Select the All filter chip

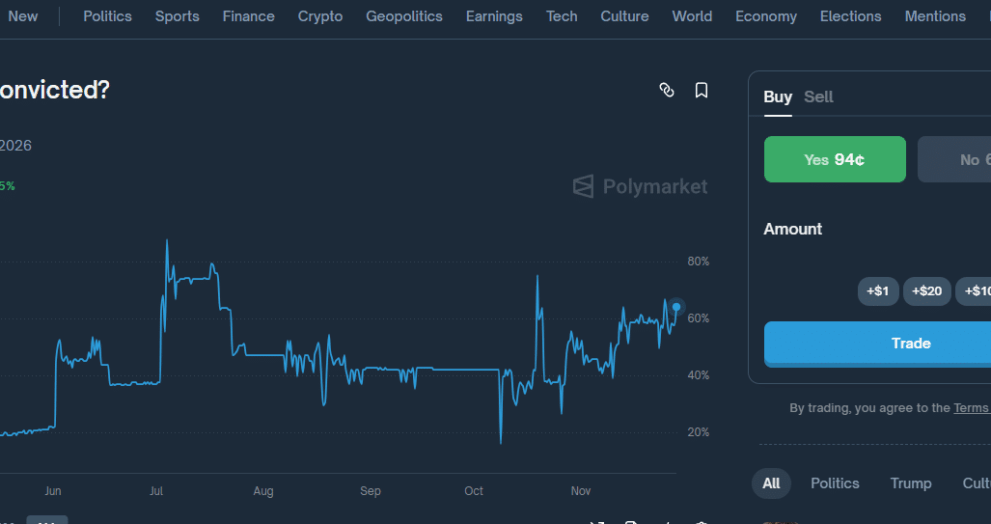(x=771, y=483)
